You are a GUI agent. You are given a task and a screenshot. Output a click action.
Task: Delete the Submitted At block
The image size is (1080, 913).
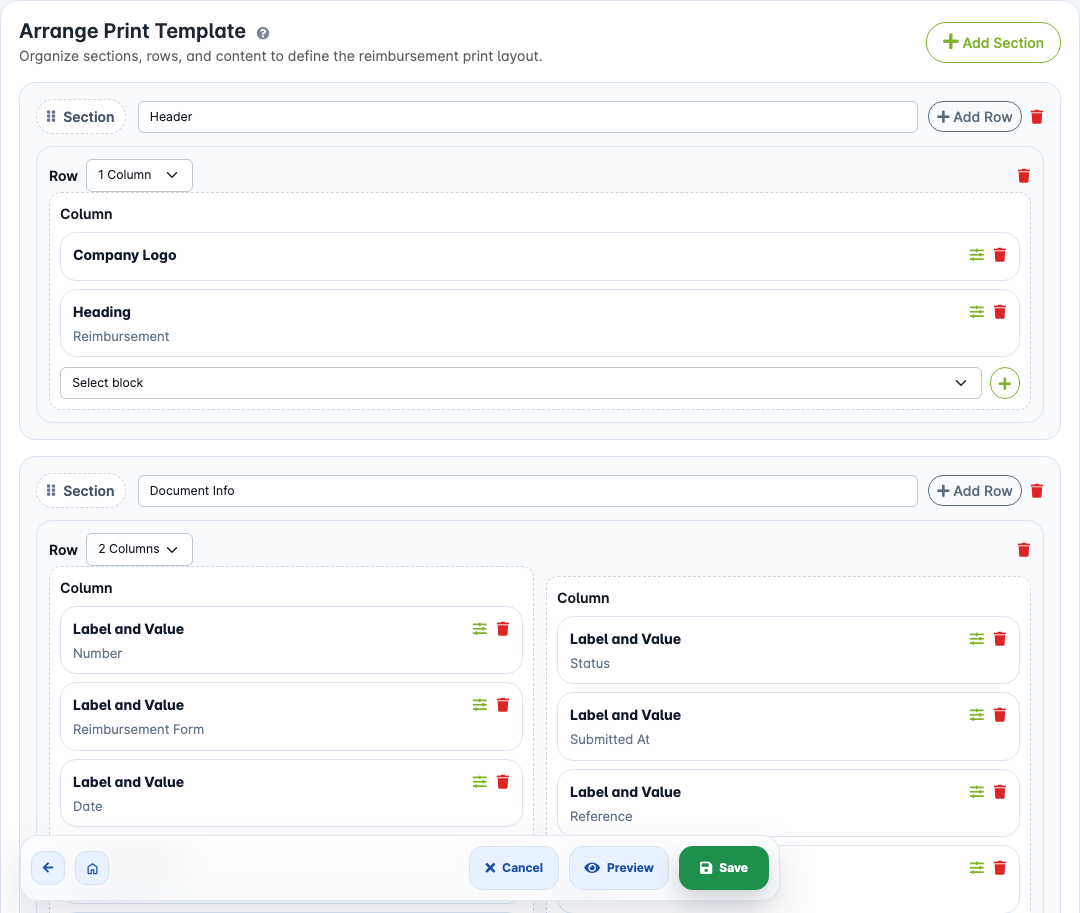(x=1000, y=715)
